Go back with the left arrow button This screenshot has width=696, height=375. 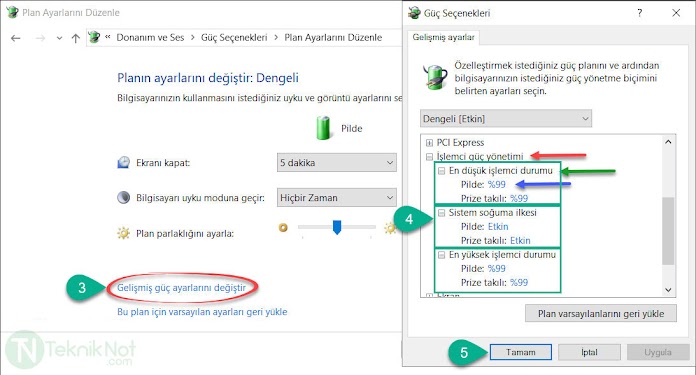coord(16,38)
